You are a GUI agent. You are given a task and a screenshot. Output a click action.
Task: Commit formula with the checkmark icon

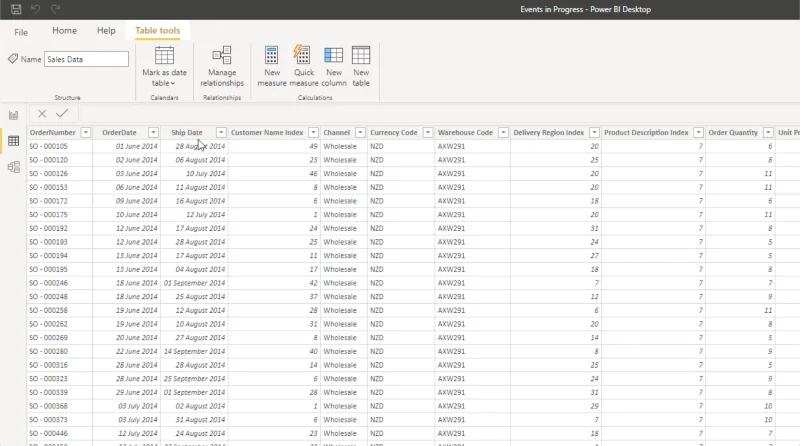point(62,113)
